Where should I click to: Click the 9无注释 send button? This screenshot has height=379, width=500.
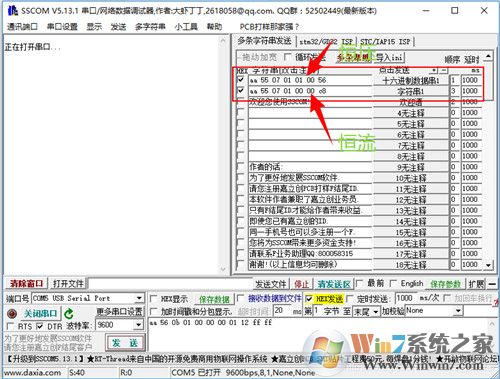[411, 167]
